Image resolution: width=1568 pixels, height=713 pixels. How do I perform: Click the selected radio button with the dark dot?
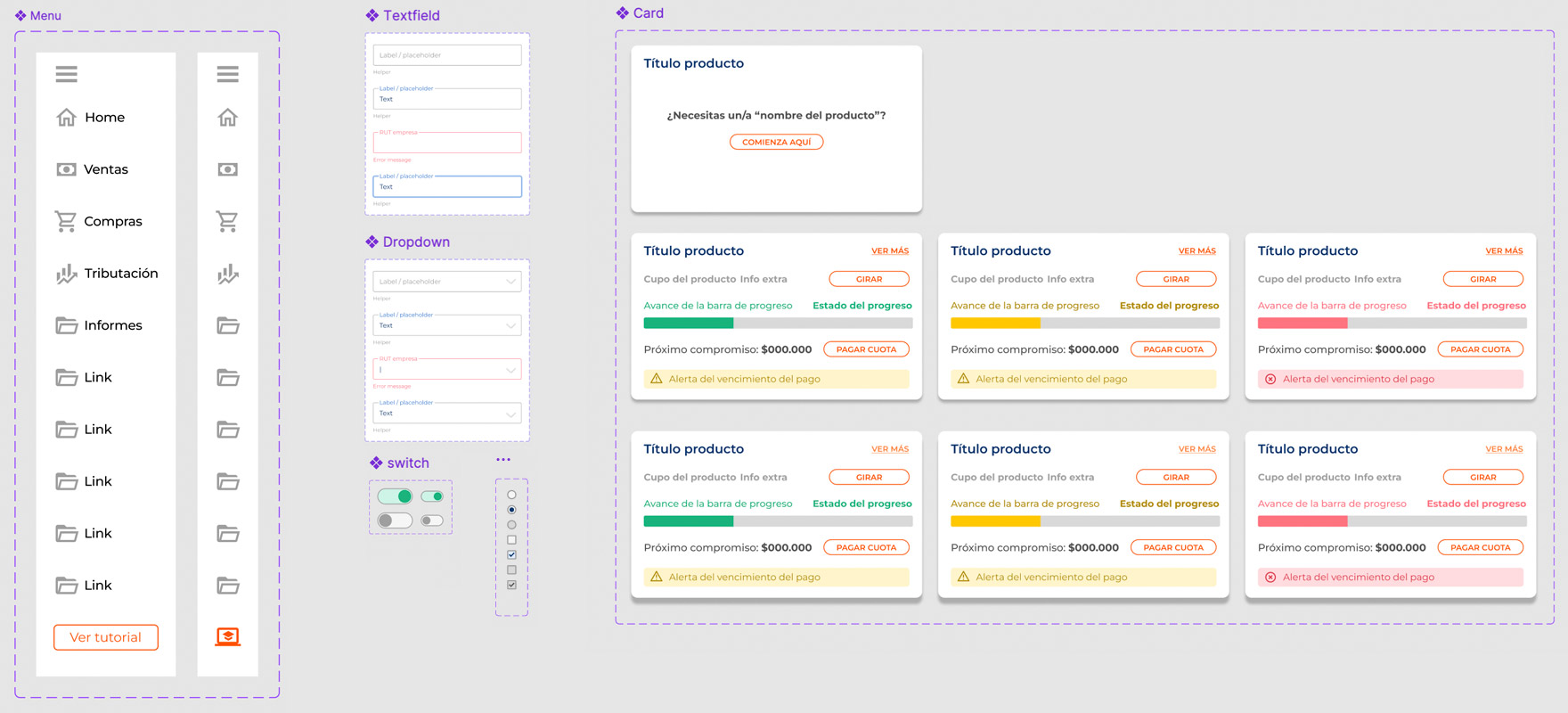tap(511, 510)
